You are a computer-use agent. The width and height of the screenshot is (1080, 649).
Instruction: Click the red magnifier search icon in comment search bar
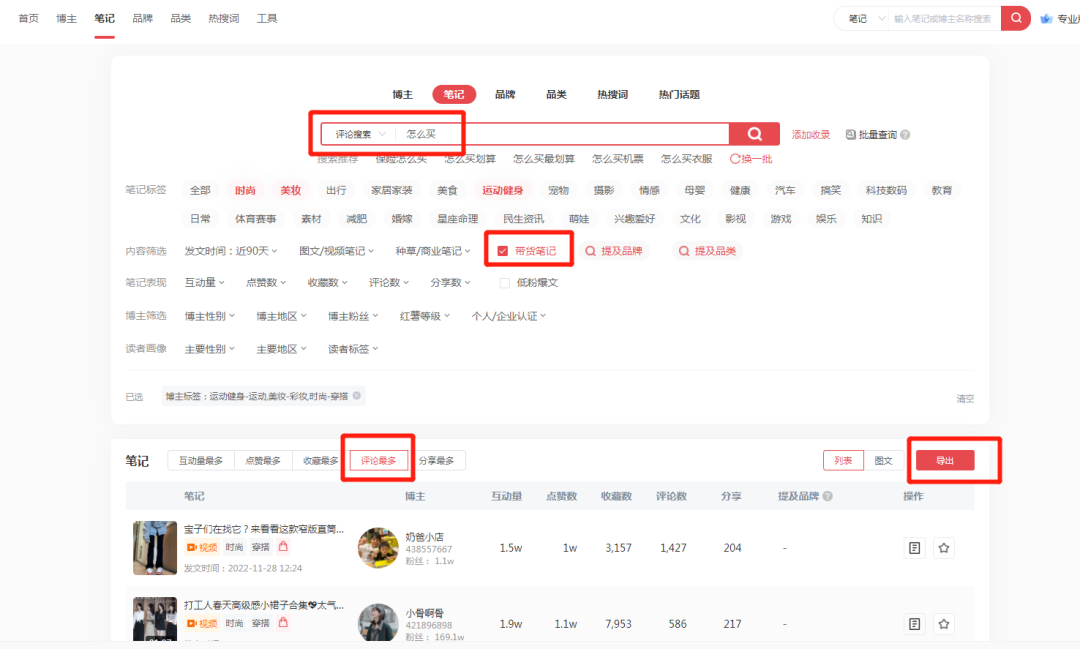coord(755,133)
